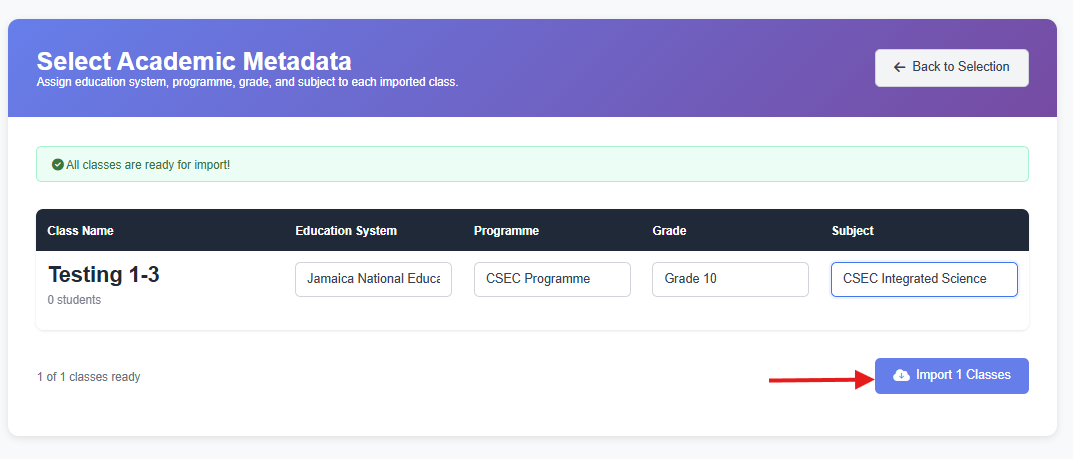Click the Programme column header
This screenshot has width=1073, height=459.
coord(506,231)
